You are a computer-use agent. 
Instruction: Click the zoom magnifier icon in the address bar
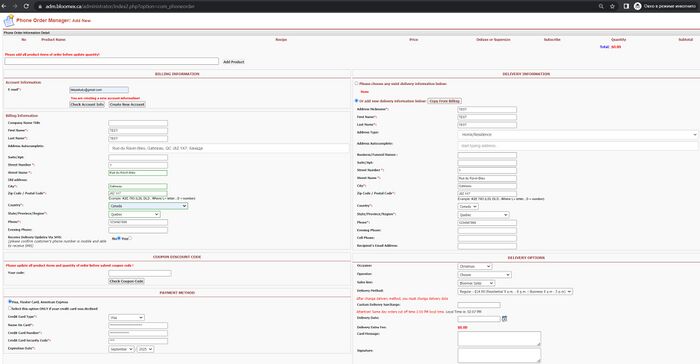[601, 6]
